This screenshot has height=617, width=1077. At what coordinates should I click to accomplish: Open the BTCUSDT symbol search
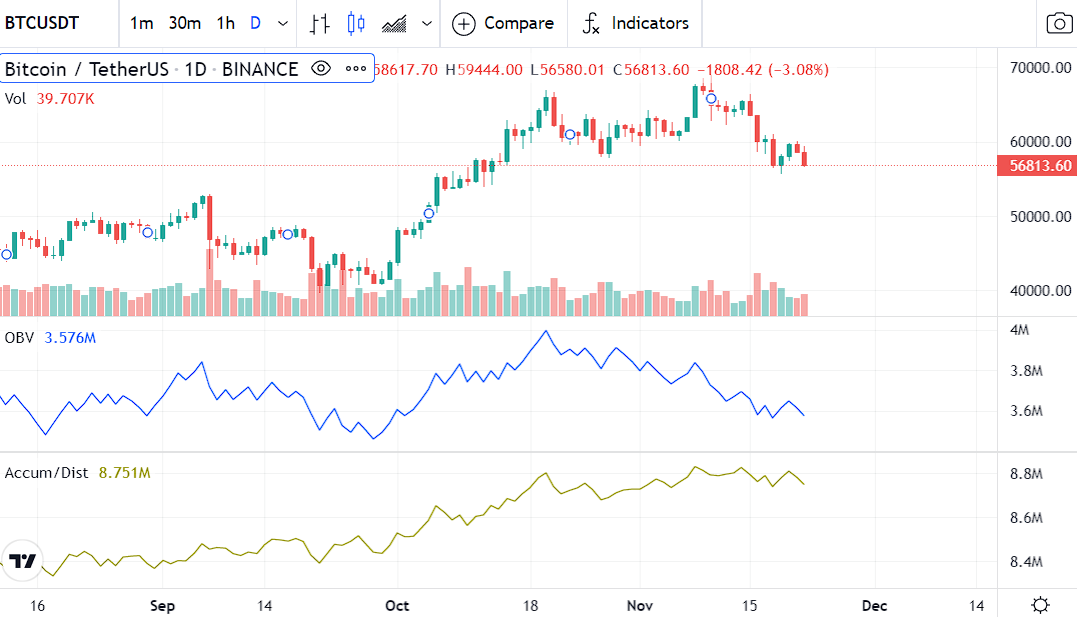[x=42, y=23]
